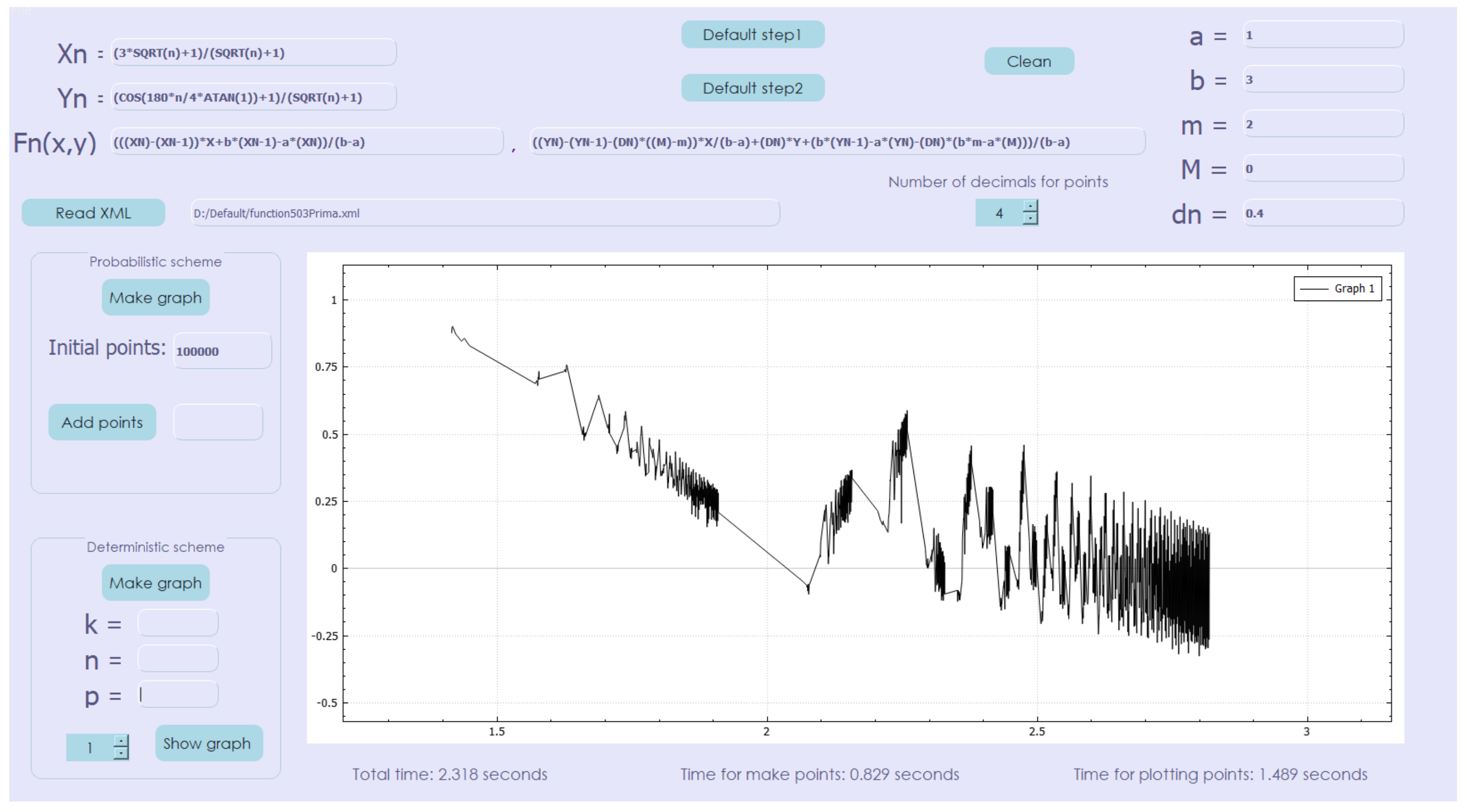Open the File menu
Viewport: 1467px width, 812px height.
tap(21, 10)
